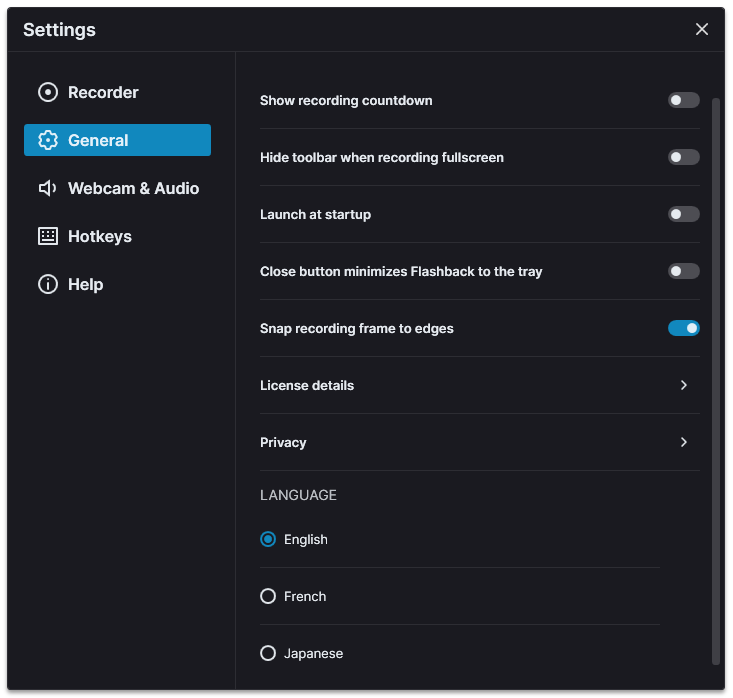Click the Webcam & Audio speaker icon
The image size is (733, 698).
pyautogui.click(x=48, y=188)
